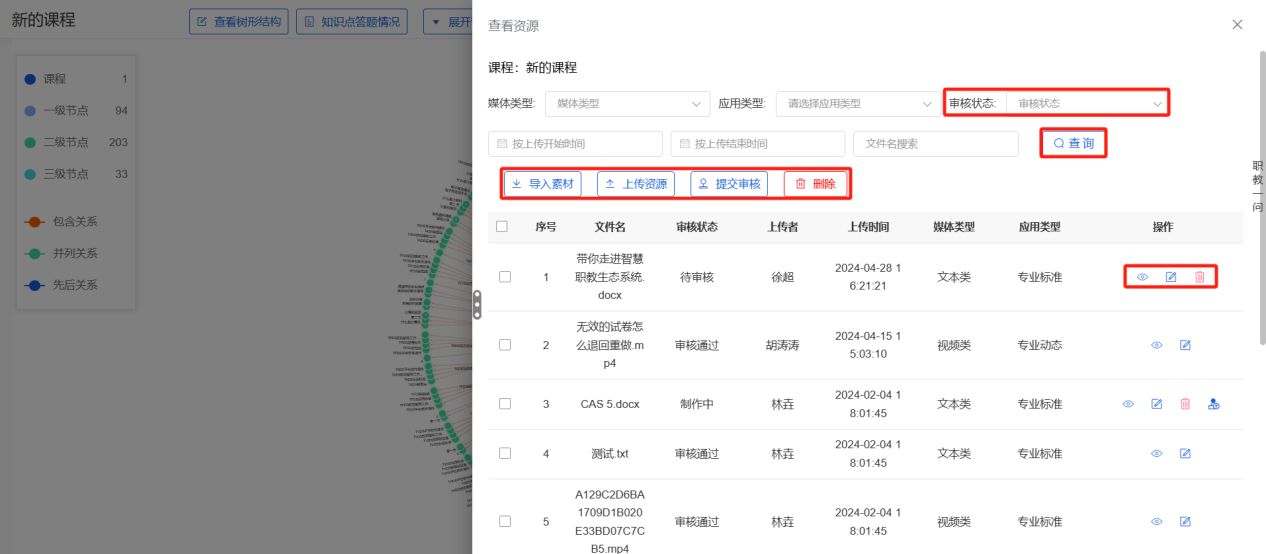Open the 审核状态 dropdown
Screen dimensions: 1266x554
(x=1087, y=103)
